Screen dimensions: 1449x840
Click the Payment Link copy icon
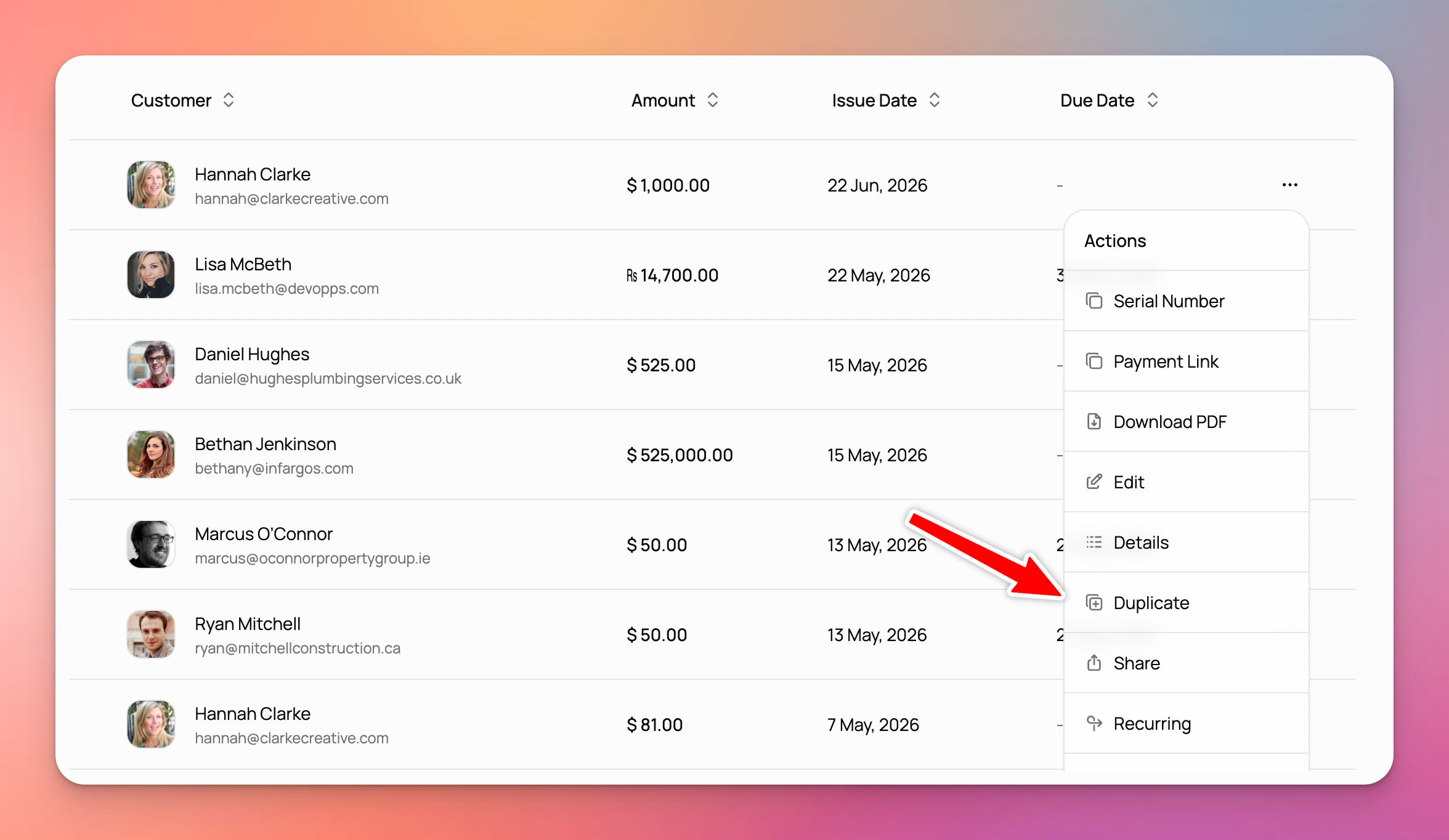click(x=1094, y=361)
